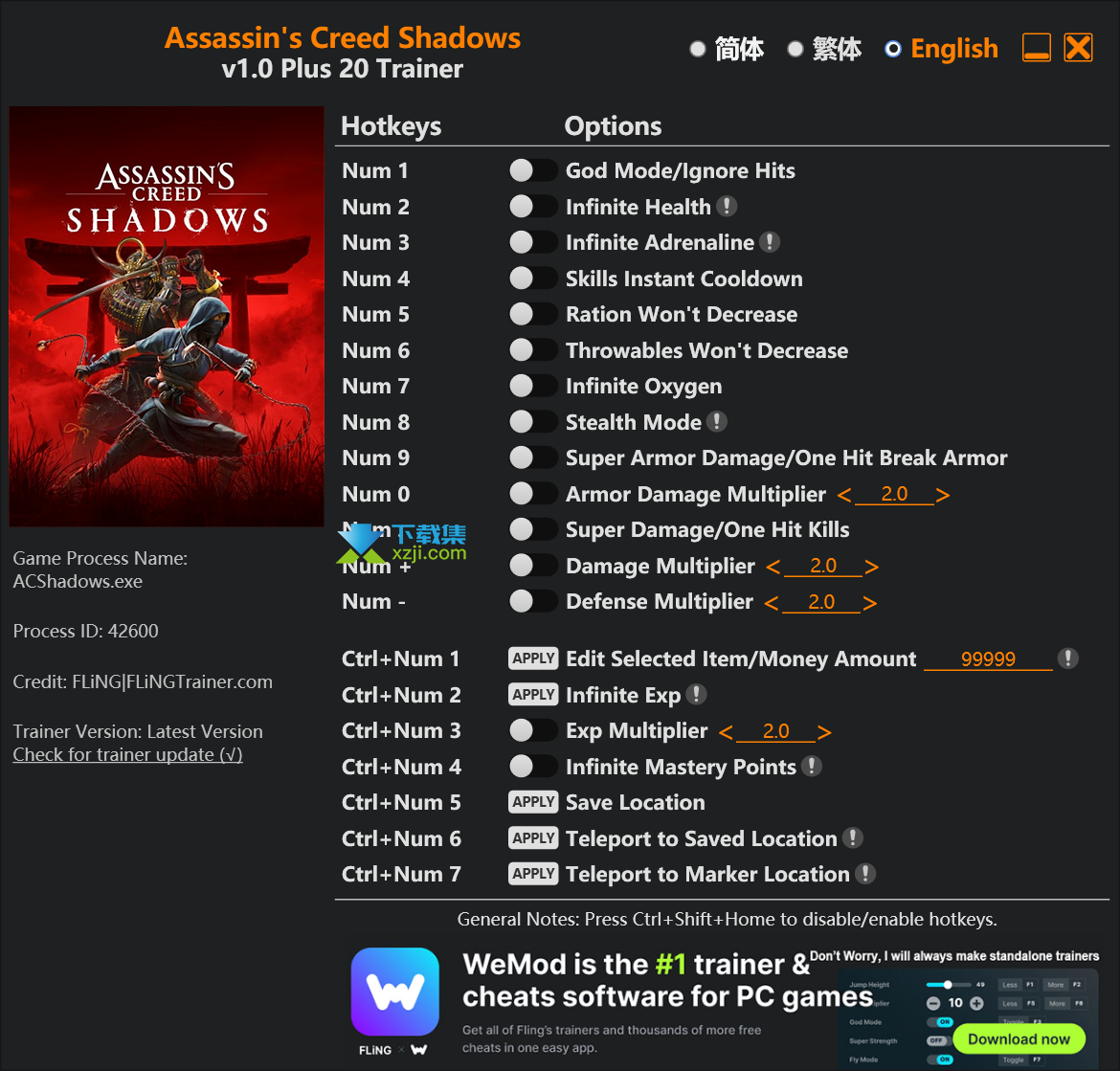This screenshot has width=1120, height=1071.
Task: Close the trainer with the orange X
Action: (x=1079, y=48)
